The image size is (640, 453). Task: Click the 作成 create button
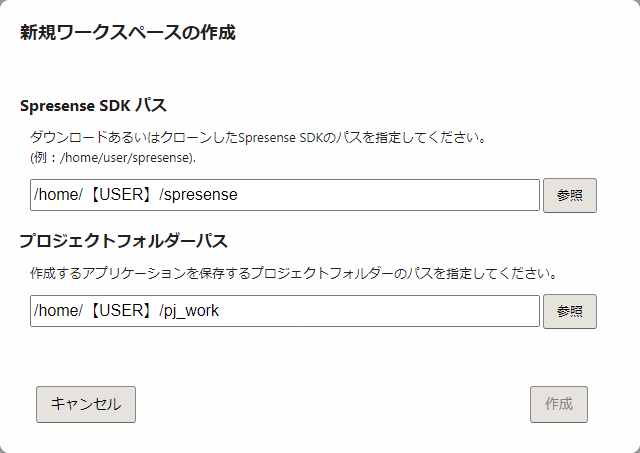pos(559,404)
